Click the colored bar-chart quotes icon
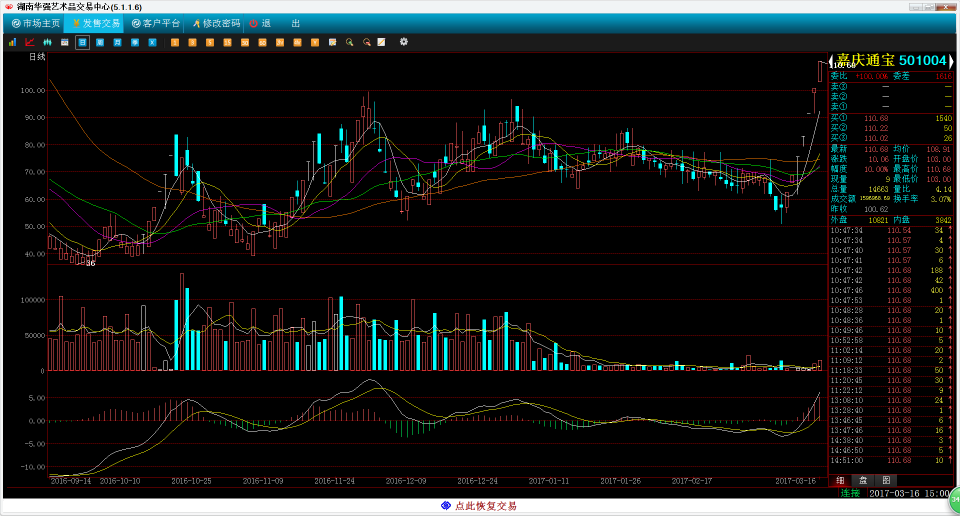Screen dimensions: 960x516 (12, 42)
